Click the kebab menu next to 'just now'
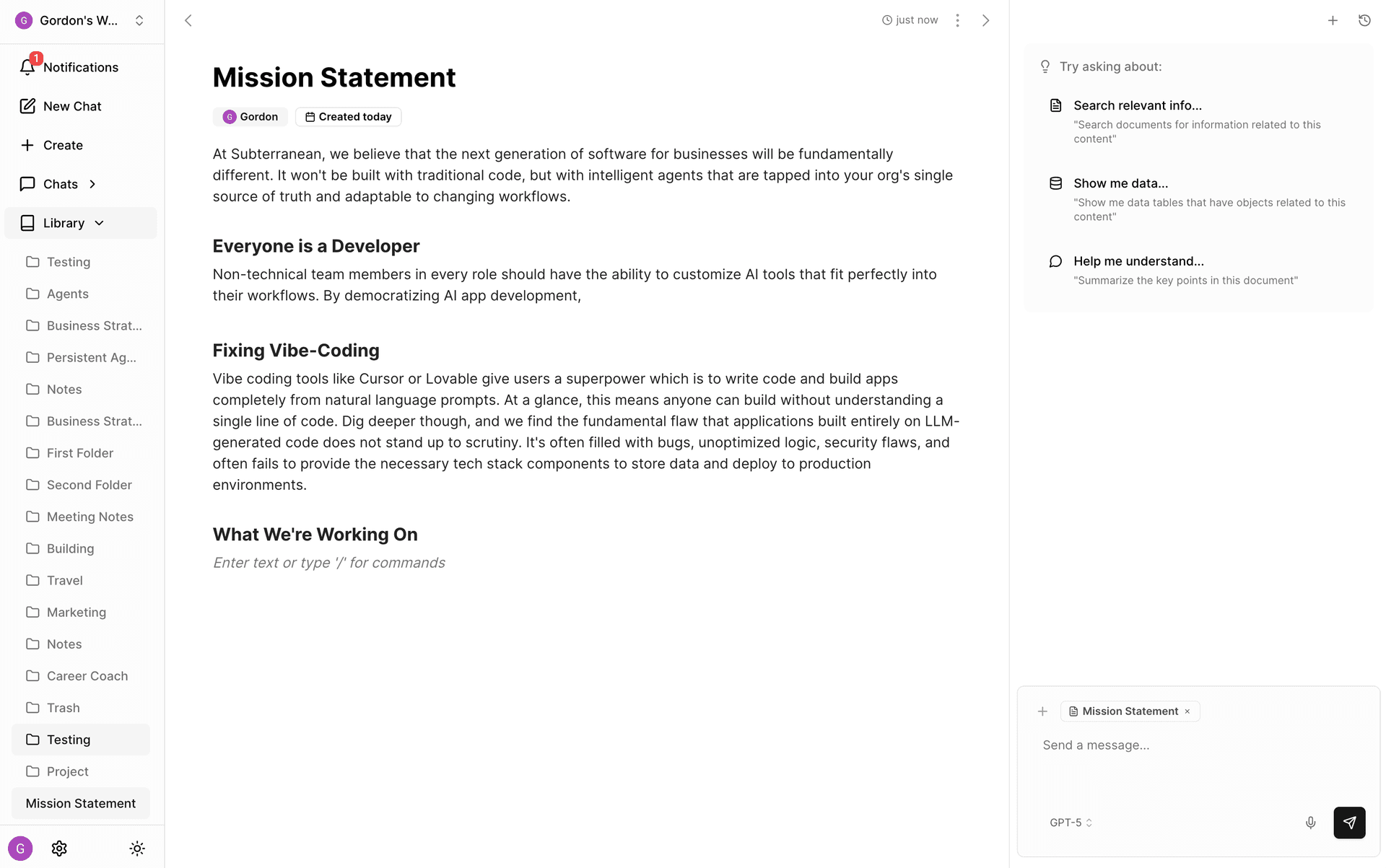This screenshot has width=1386, height=868. [x=957, y=20]
